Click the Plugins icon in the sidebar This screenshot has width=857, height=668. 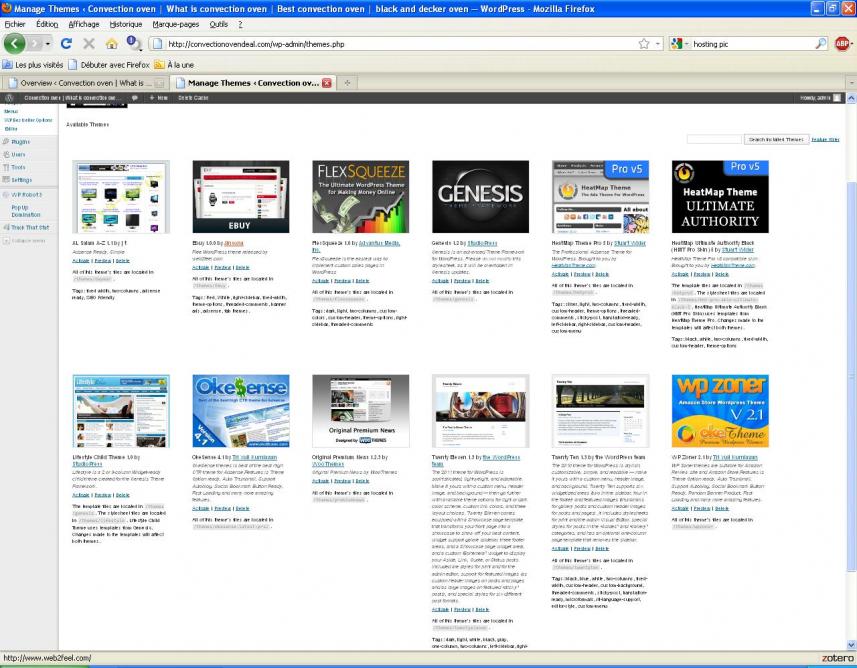click(6, 142)
